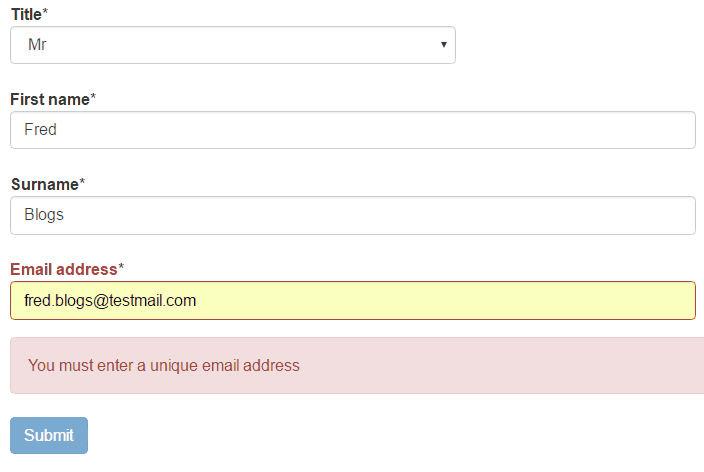The image size is (704, 472).
Task: Click the empty area inside the Email field
Action: 450,300
